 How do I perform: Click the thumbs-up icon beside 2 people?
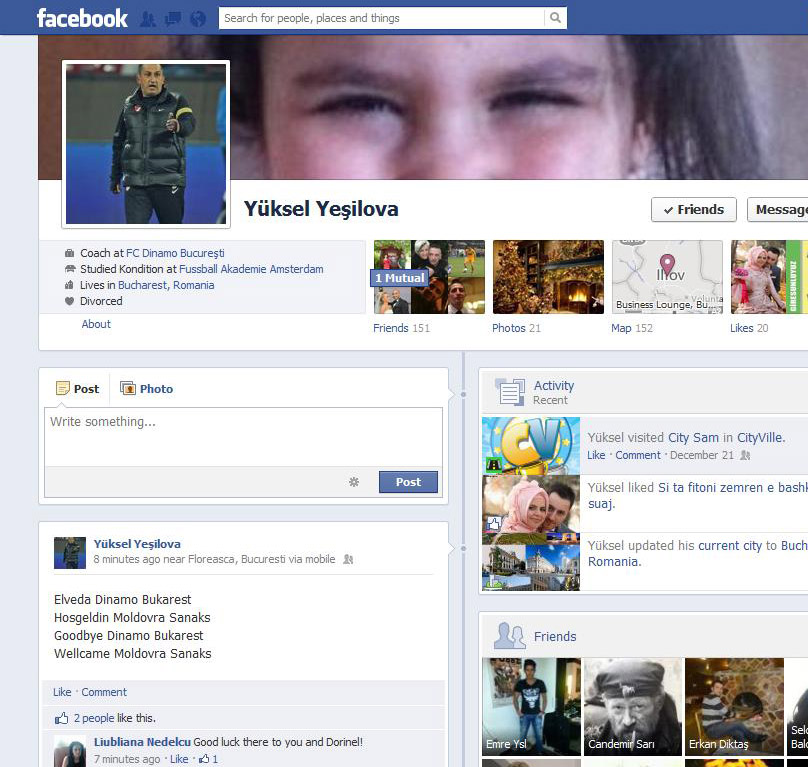62,718
